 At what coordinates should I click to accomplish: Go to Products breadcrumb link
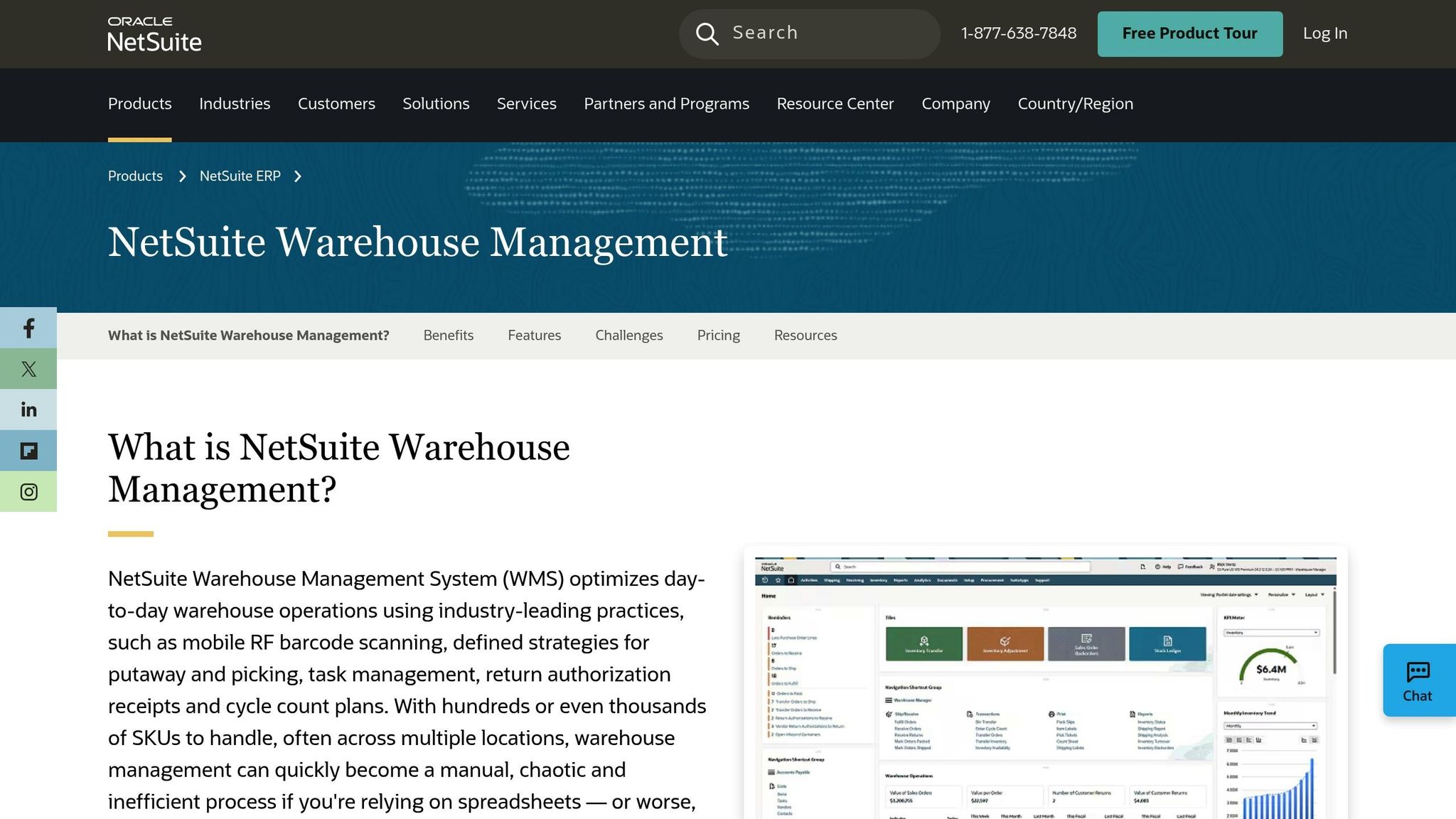click(x=135, y=176)
